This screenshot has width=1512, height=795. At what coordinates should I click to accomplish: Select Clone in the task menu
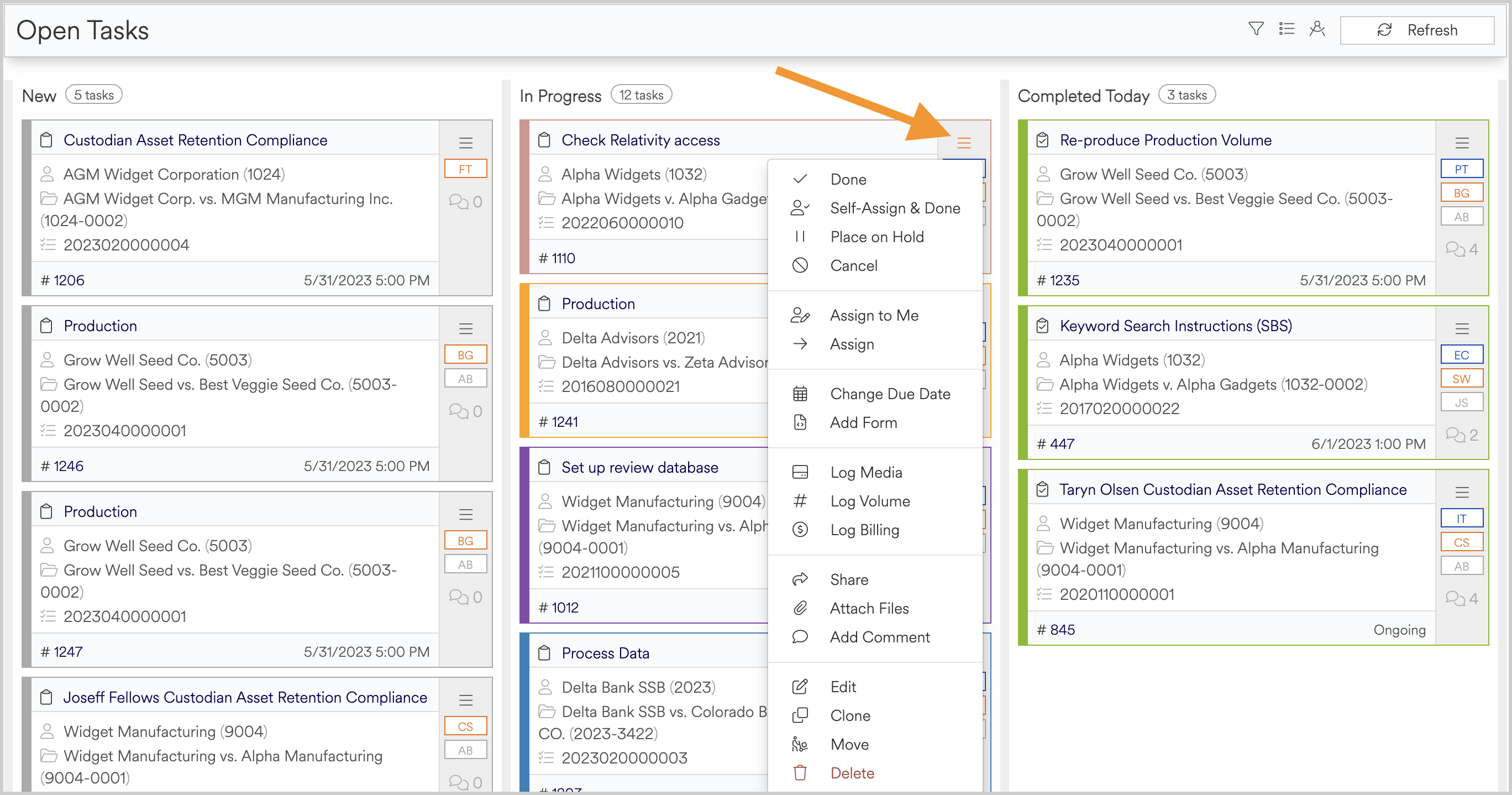875,716
